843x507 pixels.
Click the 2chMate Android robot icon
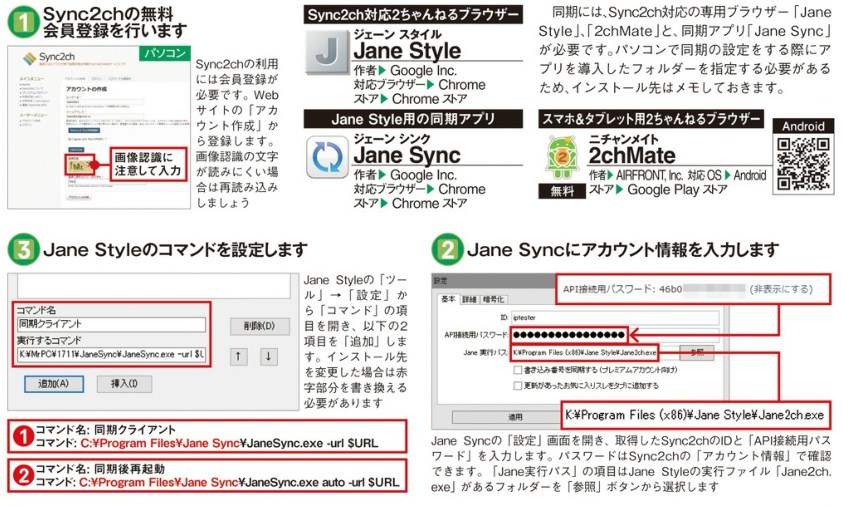pyautogui.click(x=561, y=158)
